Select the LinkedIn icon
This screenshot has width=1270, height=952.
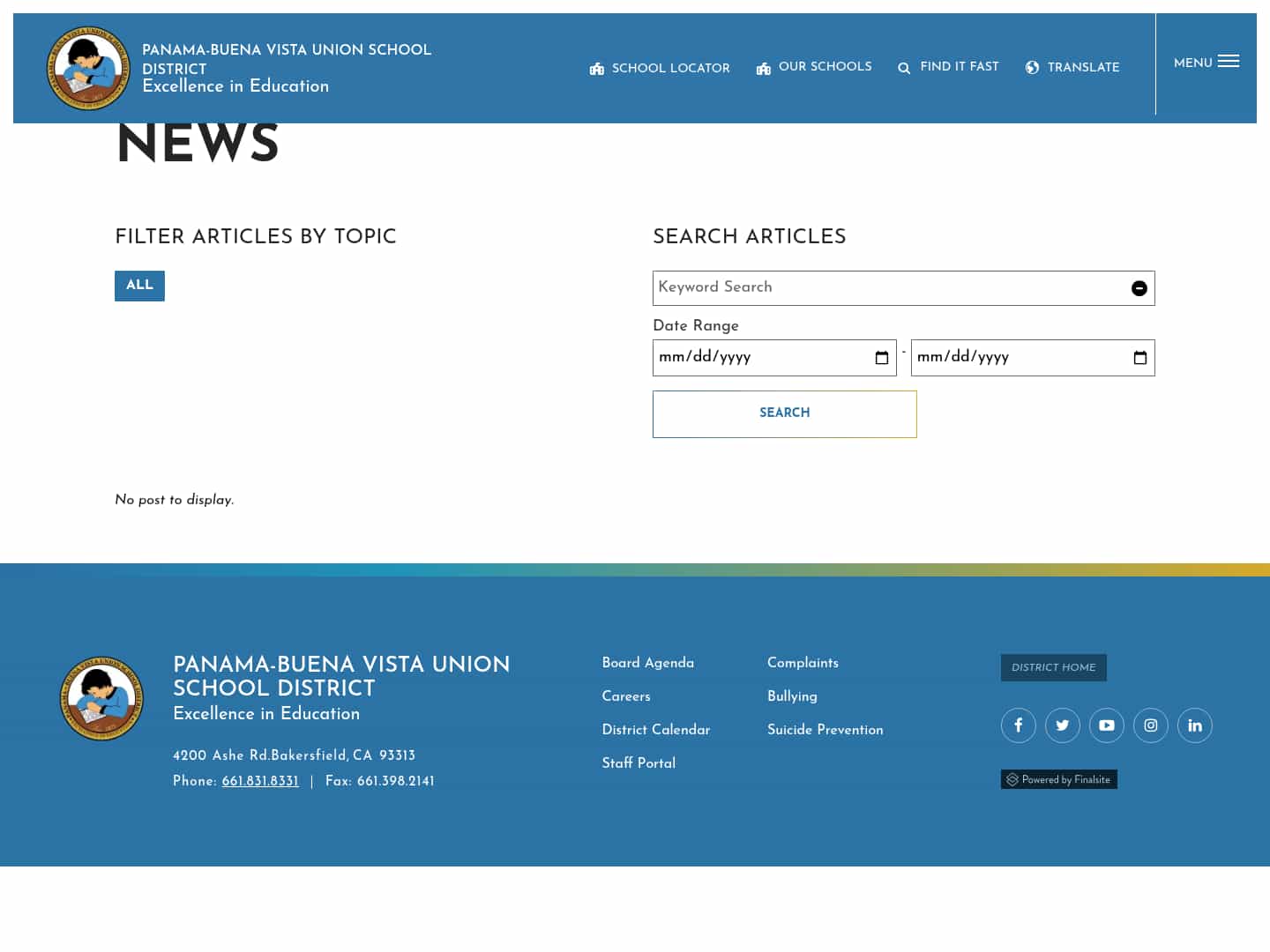[1195, 725]
